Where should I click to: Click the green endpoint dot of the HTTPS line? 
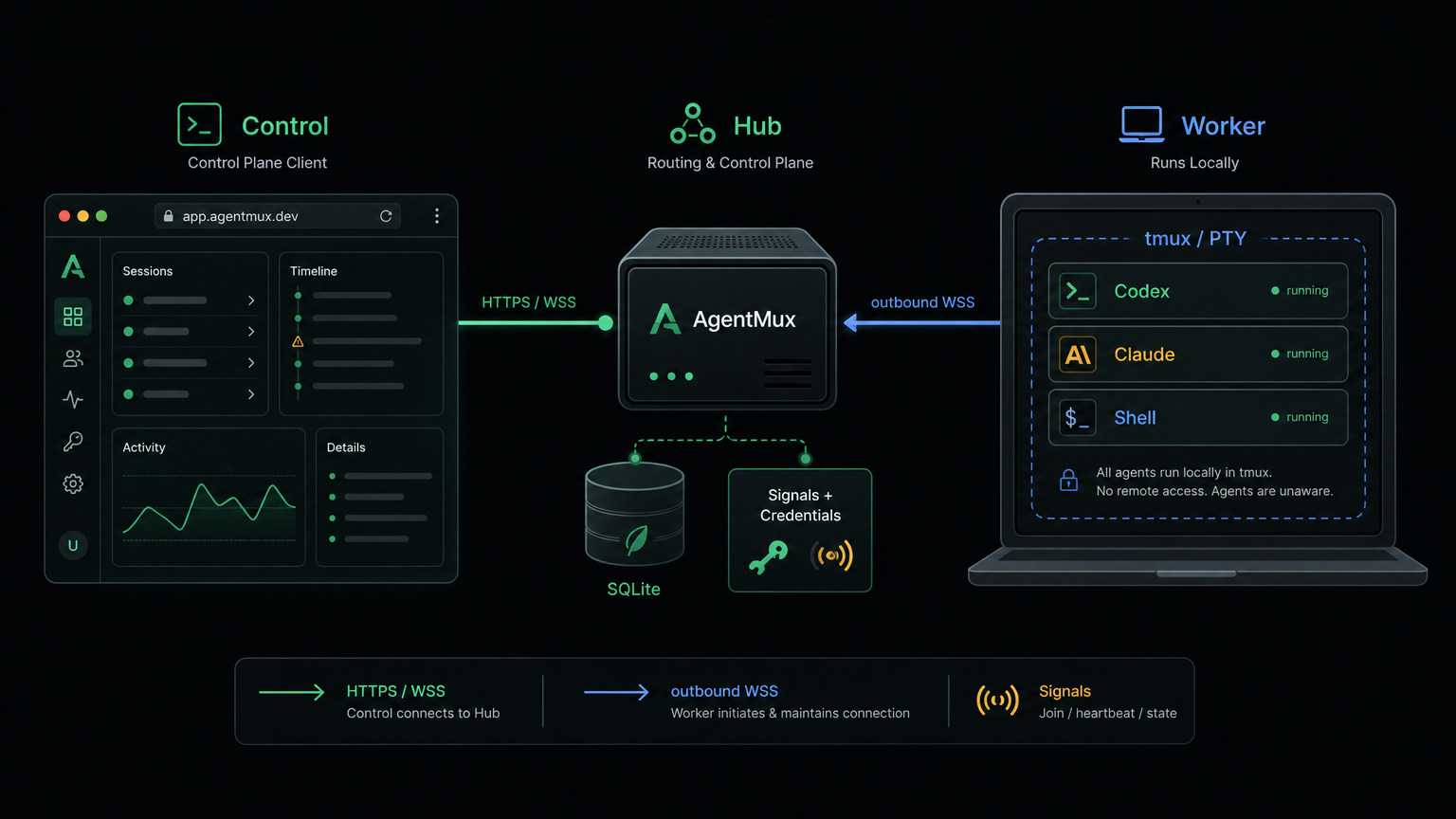coord(606,323)
